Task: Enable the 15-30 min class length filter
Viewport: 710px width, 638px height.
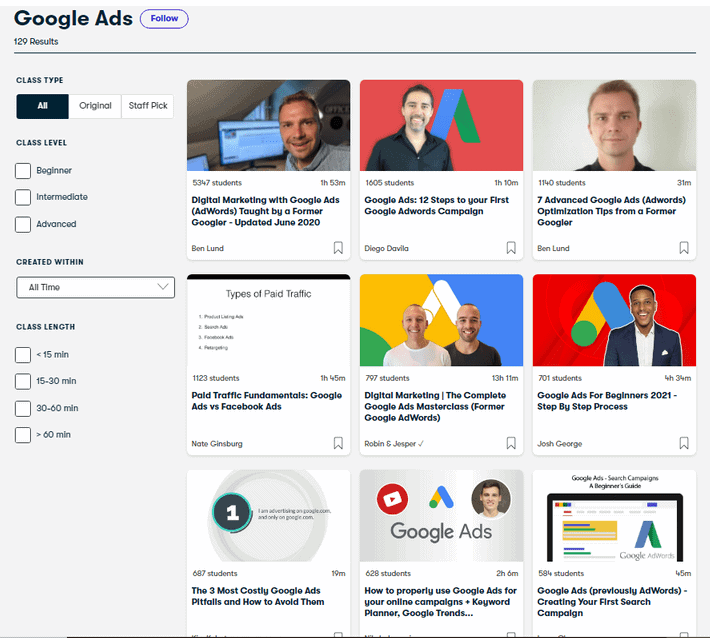Action: pyautogui.click(x=23, y=381)
